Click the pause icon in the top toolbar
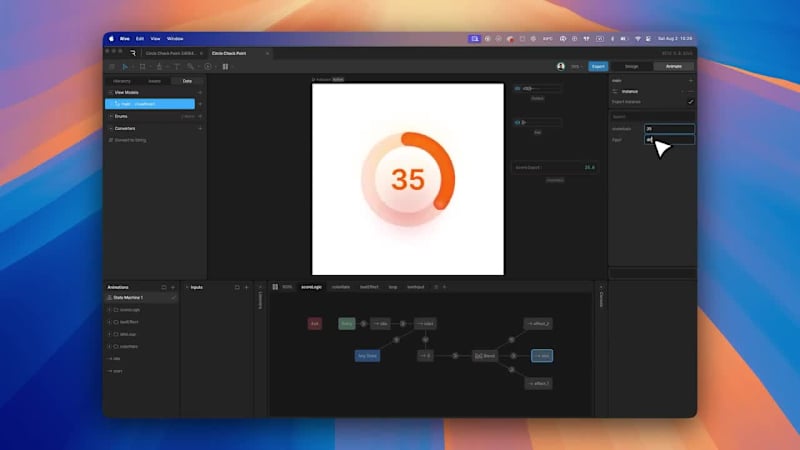Screen dimensions: 800x450 tap(225, 66)
